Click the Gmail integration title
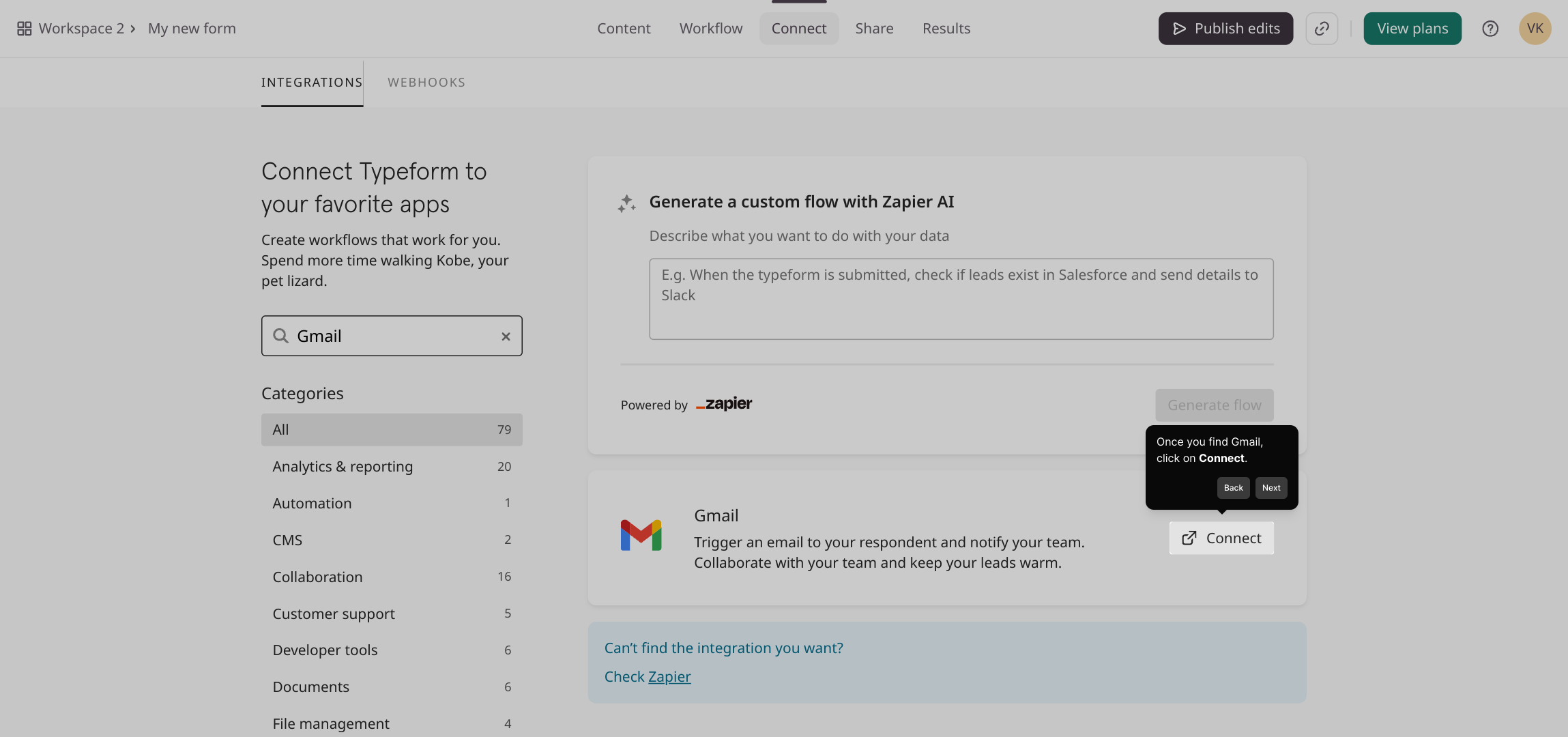 (716, 516)
